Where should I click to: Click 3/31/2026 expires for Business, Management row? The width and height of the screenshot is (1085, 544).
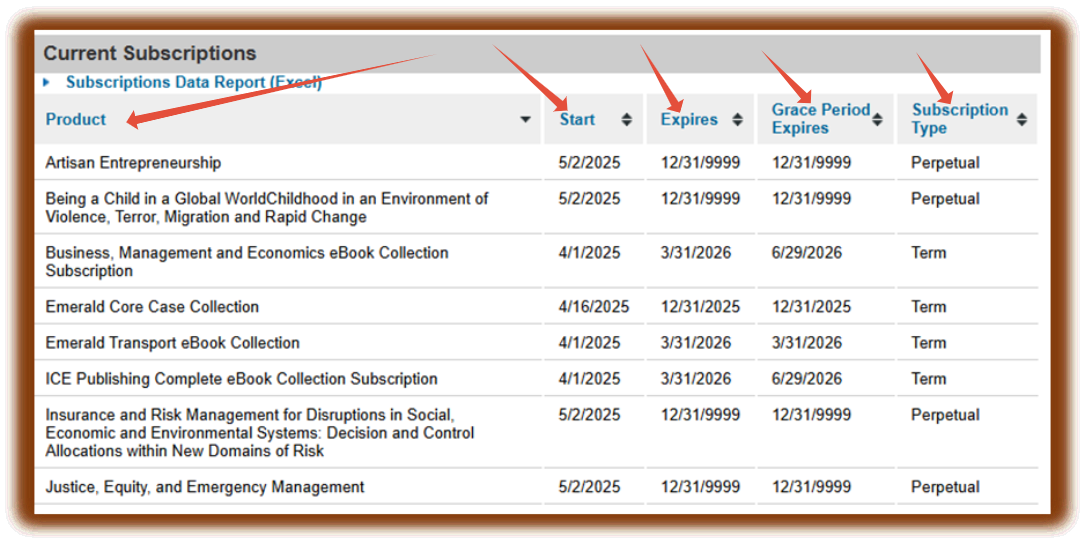pyautogui.click(x=695, y=253)
